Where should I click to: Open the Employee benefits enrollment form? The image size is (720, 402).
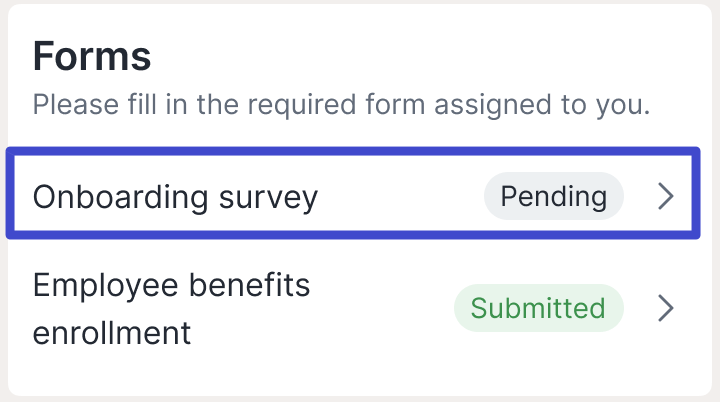(x=171, y=308)
